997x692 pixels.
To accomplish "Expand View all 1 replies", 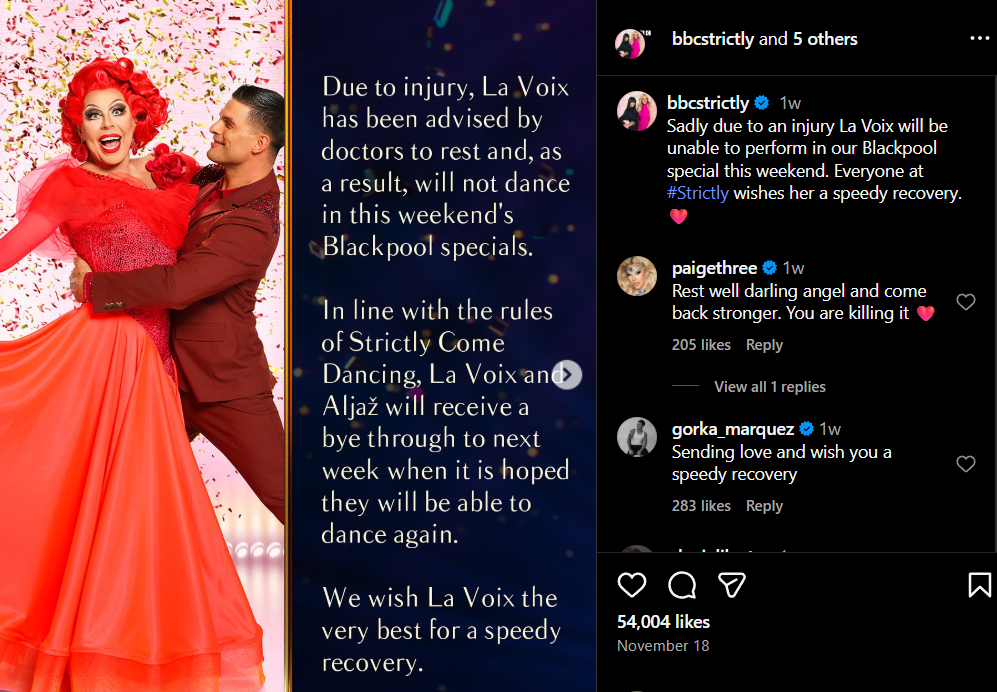I will (x=769, y=387).
